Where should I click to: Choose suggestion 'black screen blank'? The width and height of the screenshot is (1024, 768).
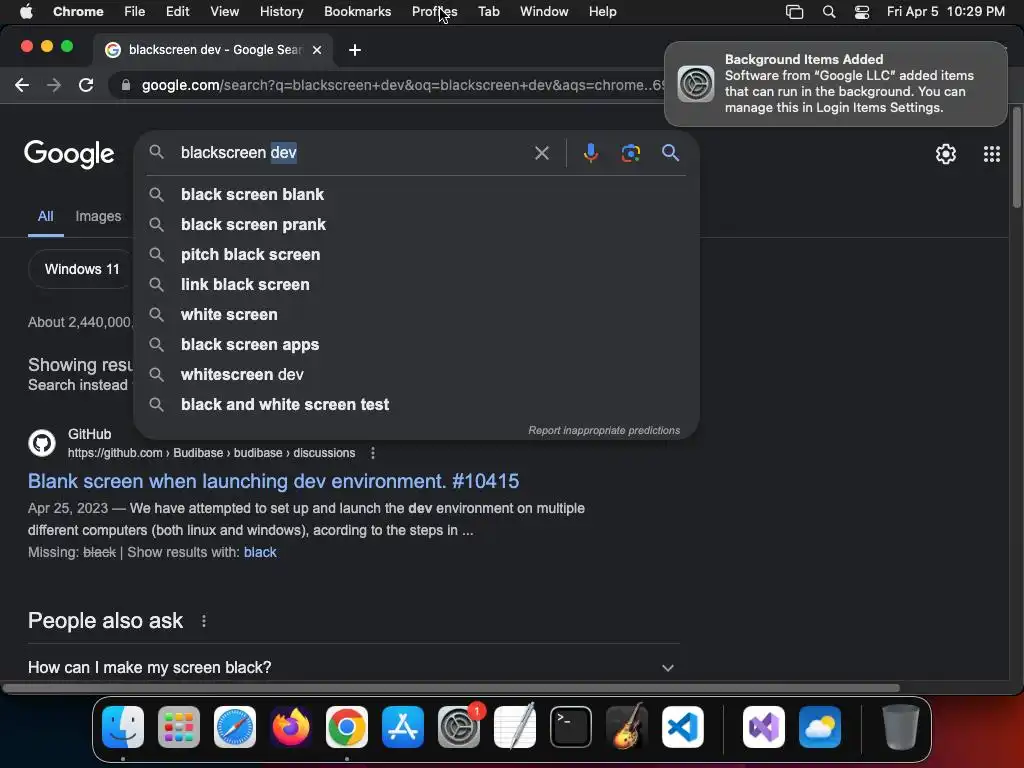pos(416,195)
